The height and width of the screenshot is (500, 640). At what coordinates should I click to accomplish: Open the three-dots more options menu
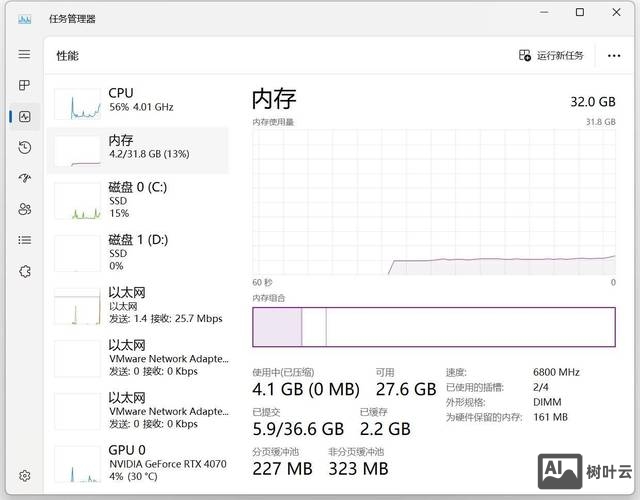point(614,56)
